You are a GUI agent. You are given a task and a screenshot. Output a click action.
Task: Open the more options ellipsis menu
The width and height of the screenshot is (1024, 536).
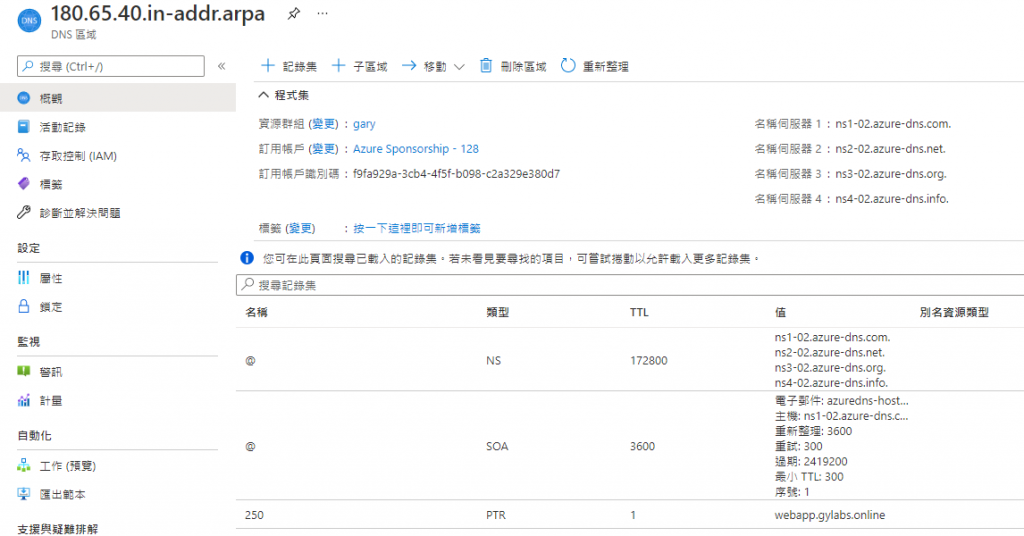click(323, 14)
